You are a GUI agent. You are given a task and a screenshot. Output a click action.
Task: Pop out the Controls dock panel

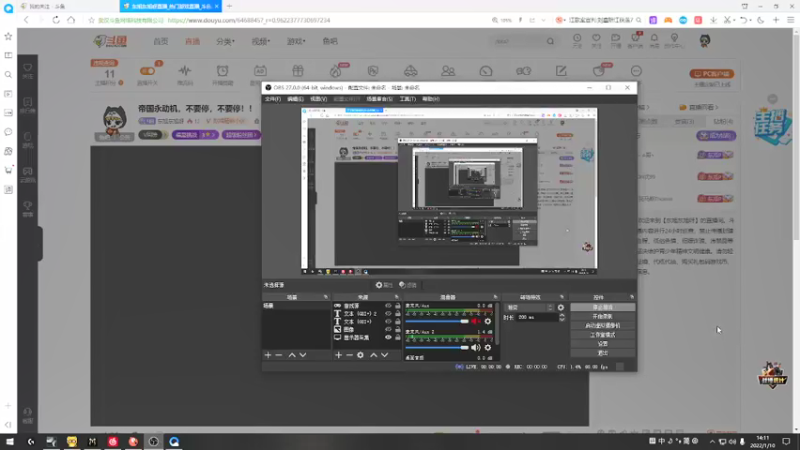click(x=632, y=297)
